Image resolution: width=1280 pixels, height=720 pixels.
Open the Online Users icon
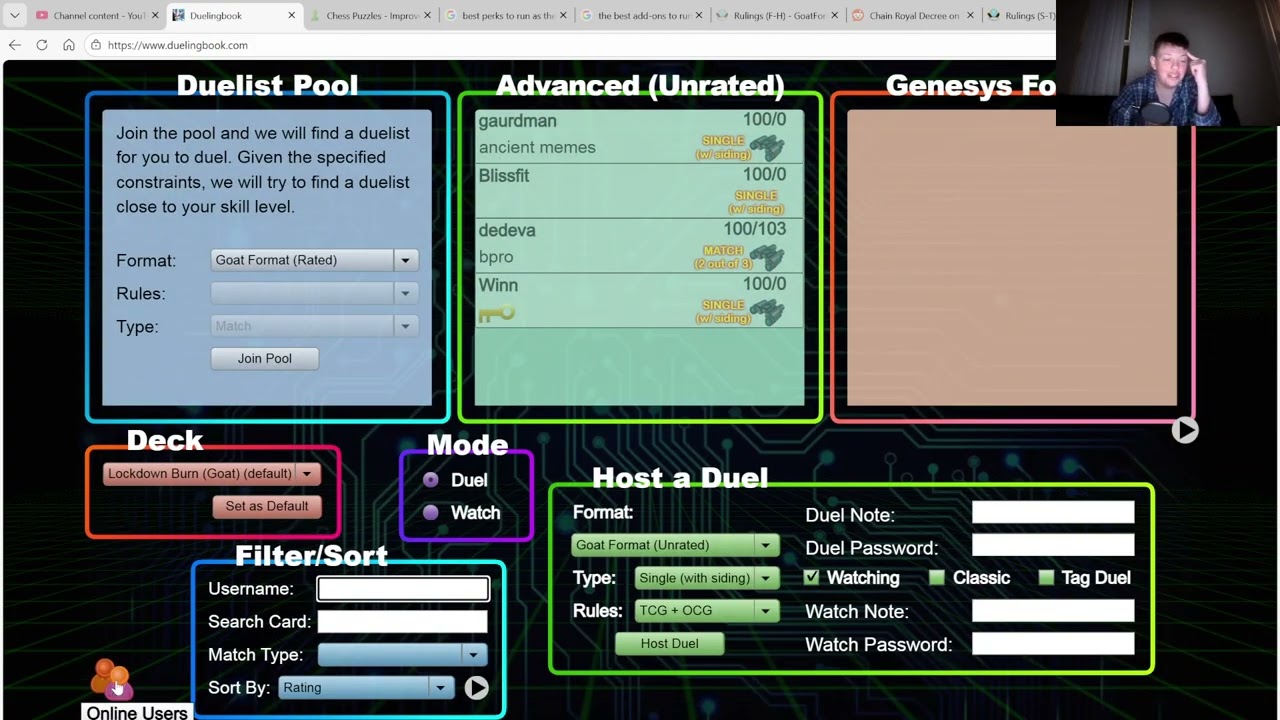111,680
